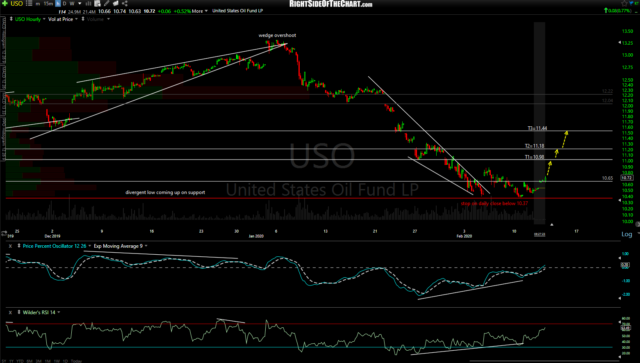Screen dimensions: 640x363
Task: Select the Today range at bottom
Action: 76,361
